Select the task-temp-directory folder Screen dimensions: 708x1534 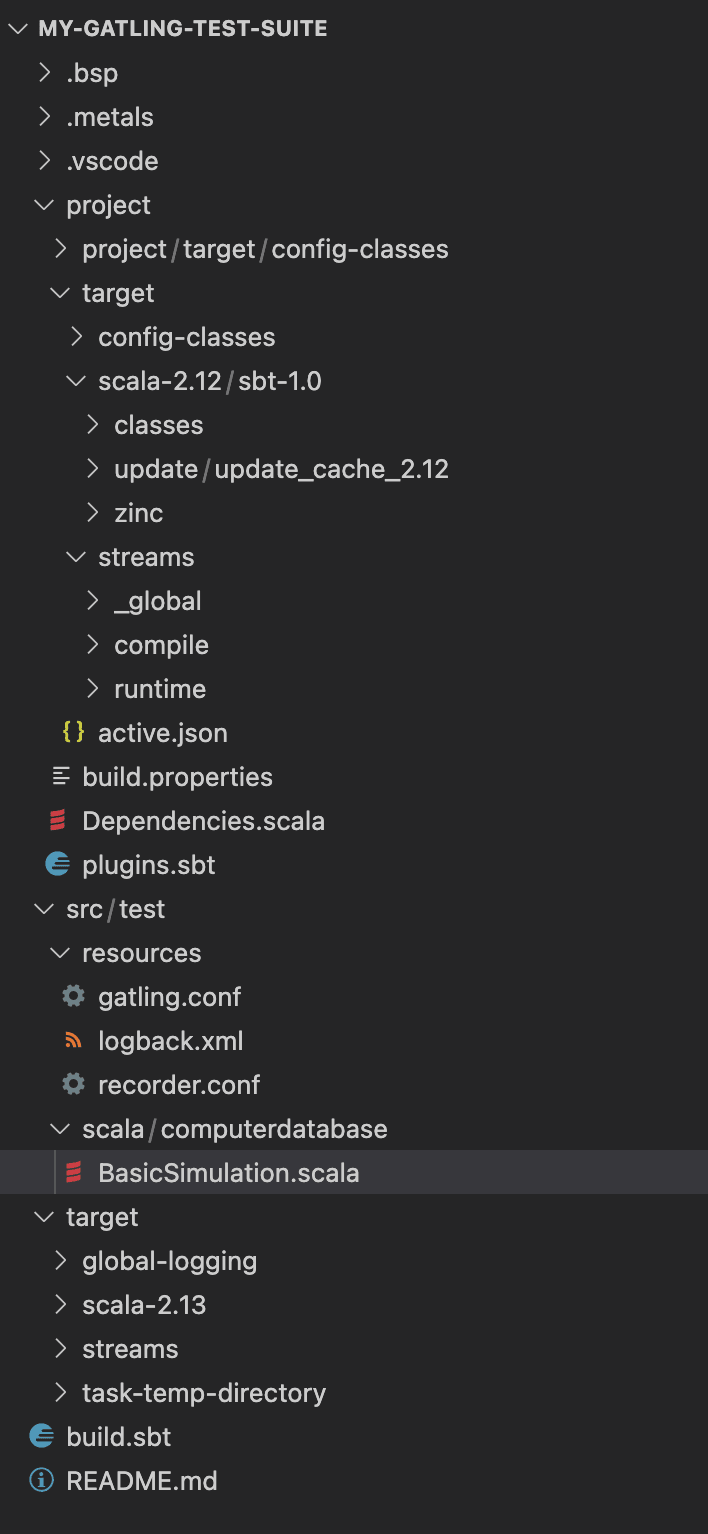[203, 1392]
